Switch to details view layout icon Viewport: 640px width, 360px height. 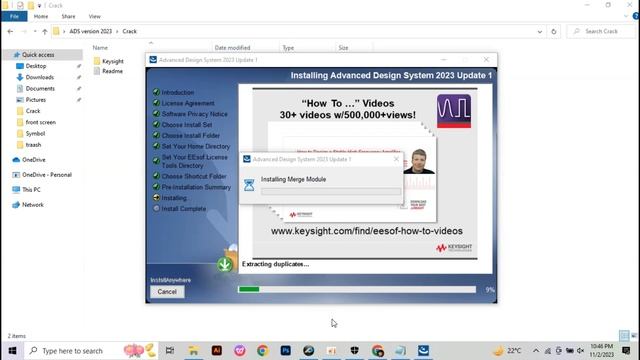624,336
